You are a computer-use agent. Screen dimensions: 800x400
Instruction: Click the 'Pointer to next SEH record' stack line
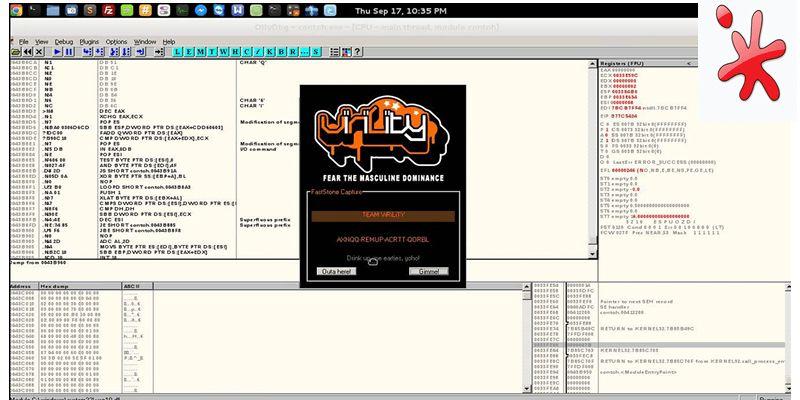coord(636,302)
